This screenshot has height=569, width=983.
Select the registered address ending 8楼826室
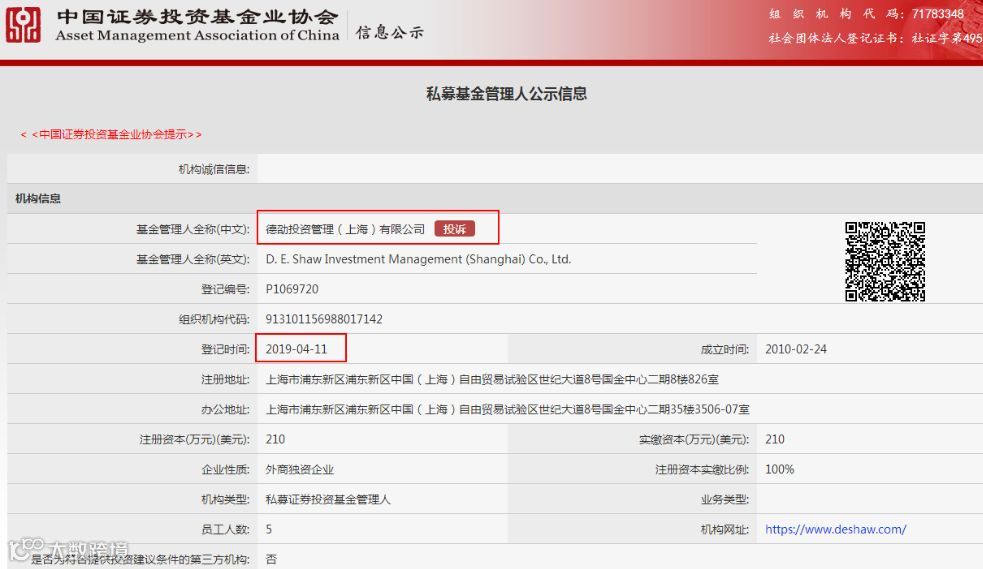tap(492, 379)
